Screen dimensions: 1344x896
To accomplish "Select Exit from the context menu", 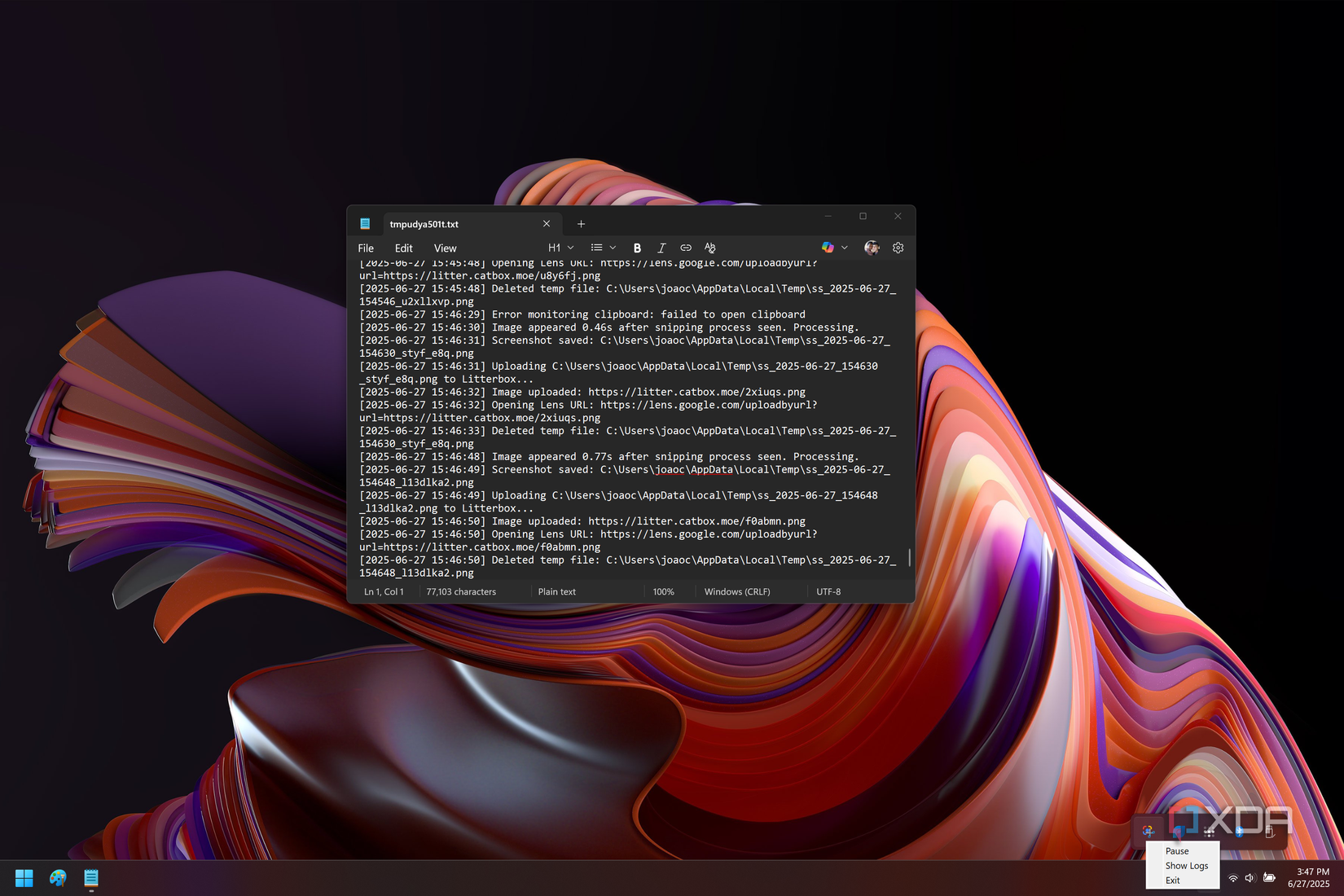I will 1172,881.
